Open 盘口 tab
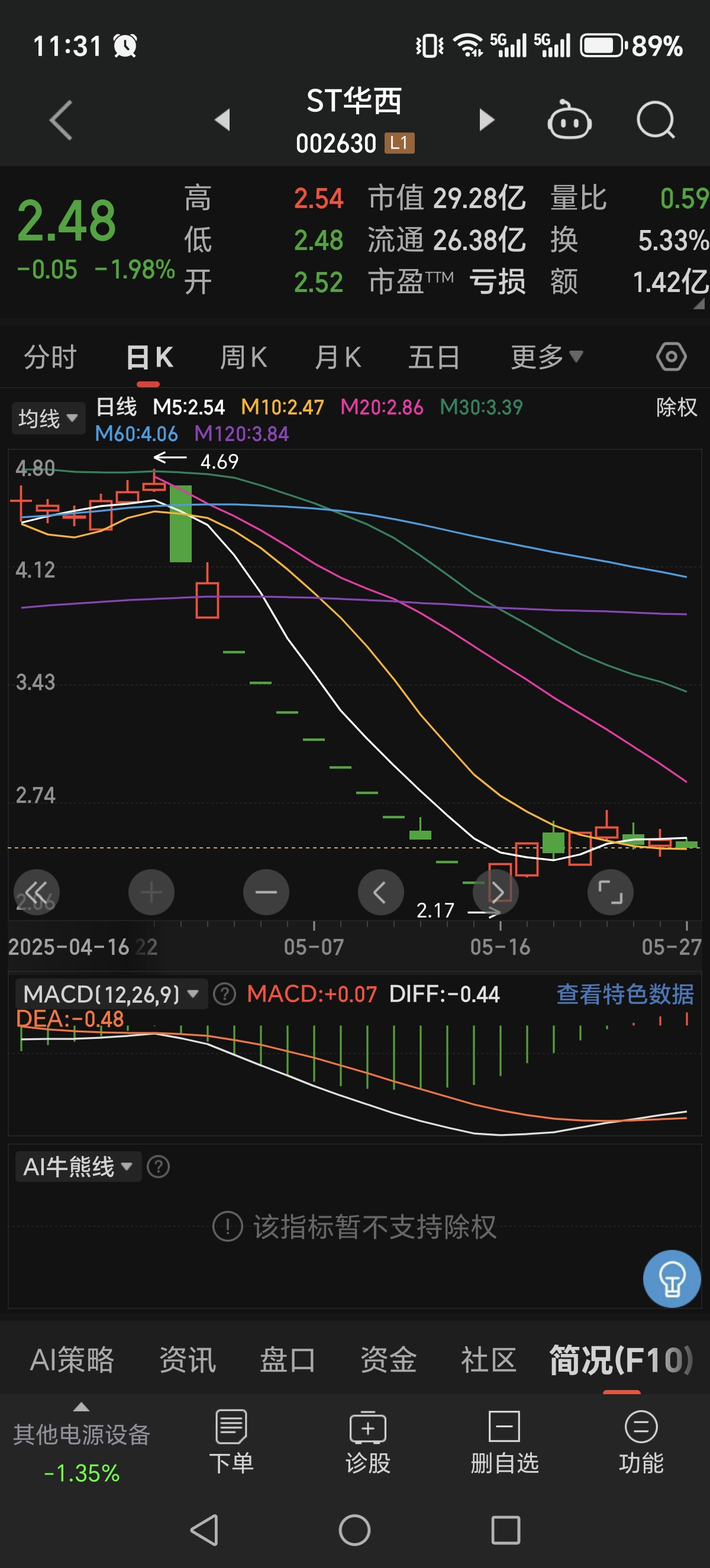The width and height of the screenshot is (710, 1568). 288,1359
